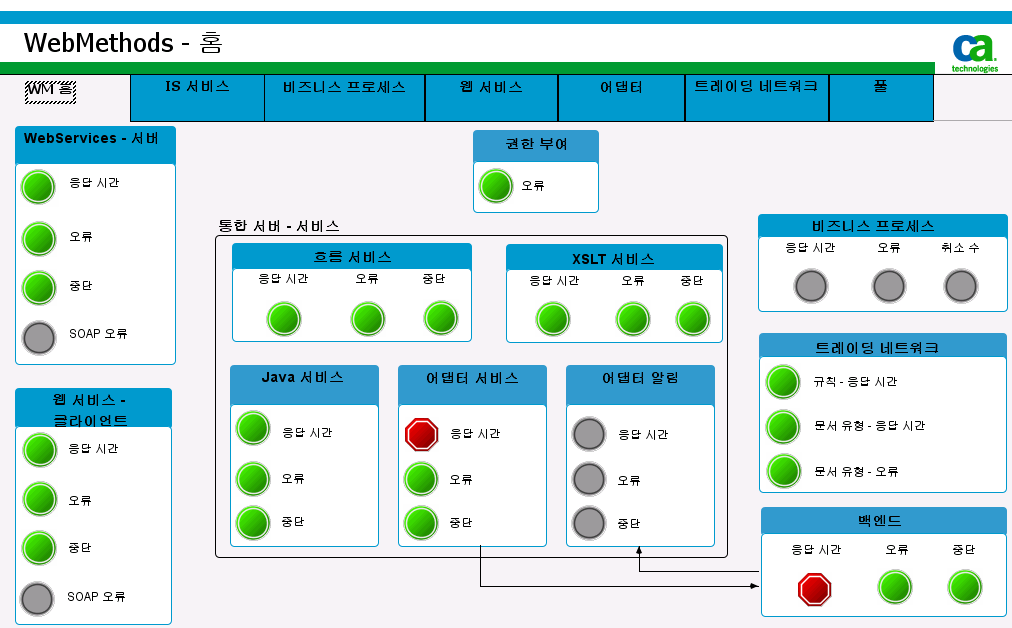1012x628 pixels.
Task: Click the 어댑터 알림 panel header
Action: tap(640, 385)
